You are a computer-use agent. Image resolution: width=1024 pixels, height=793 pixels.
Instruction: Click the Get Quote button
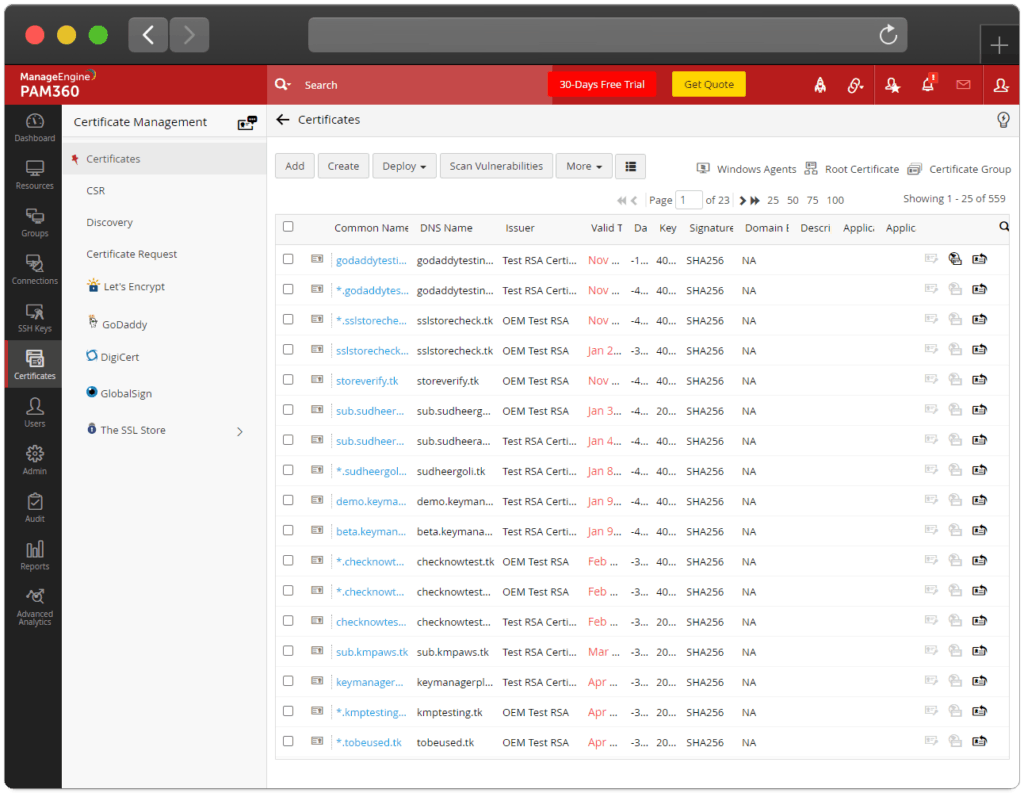709,84
